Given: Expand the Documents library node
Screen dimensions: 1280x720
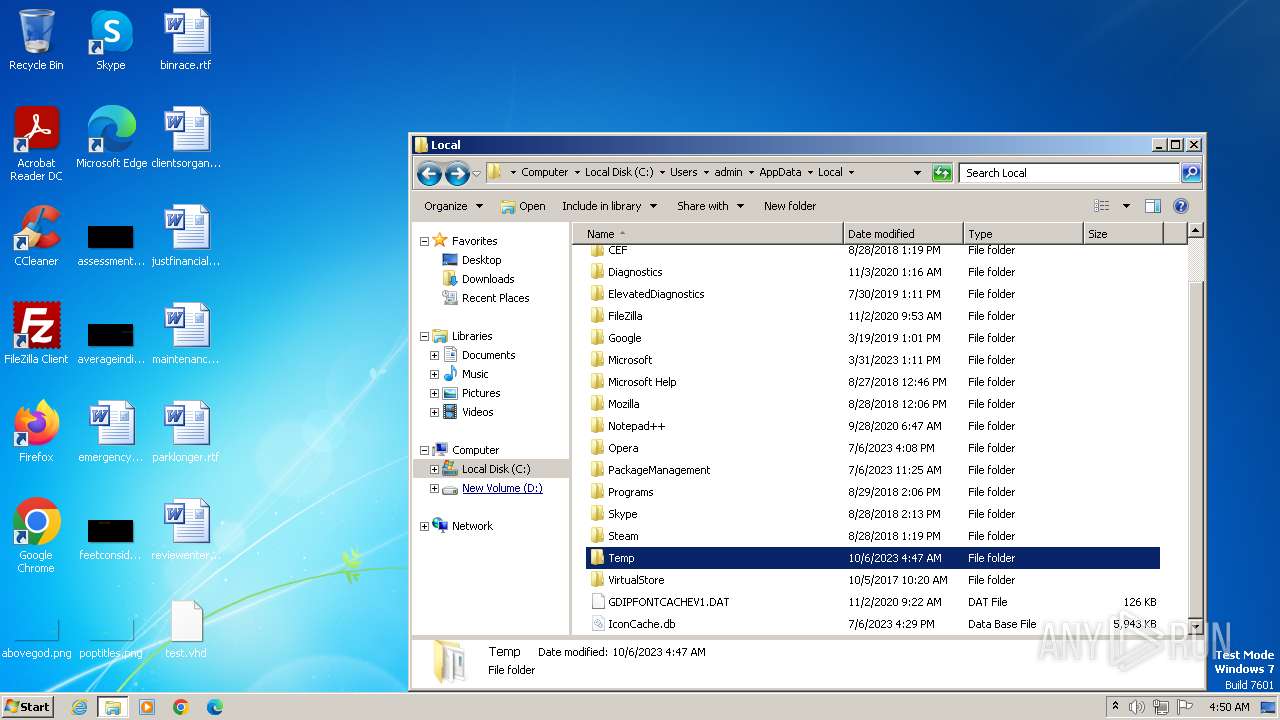Looking at the screenshot, I should pyautogui.click(x=435, y=356).
